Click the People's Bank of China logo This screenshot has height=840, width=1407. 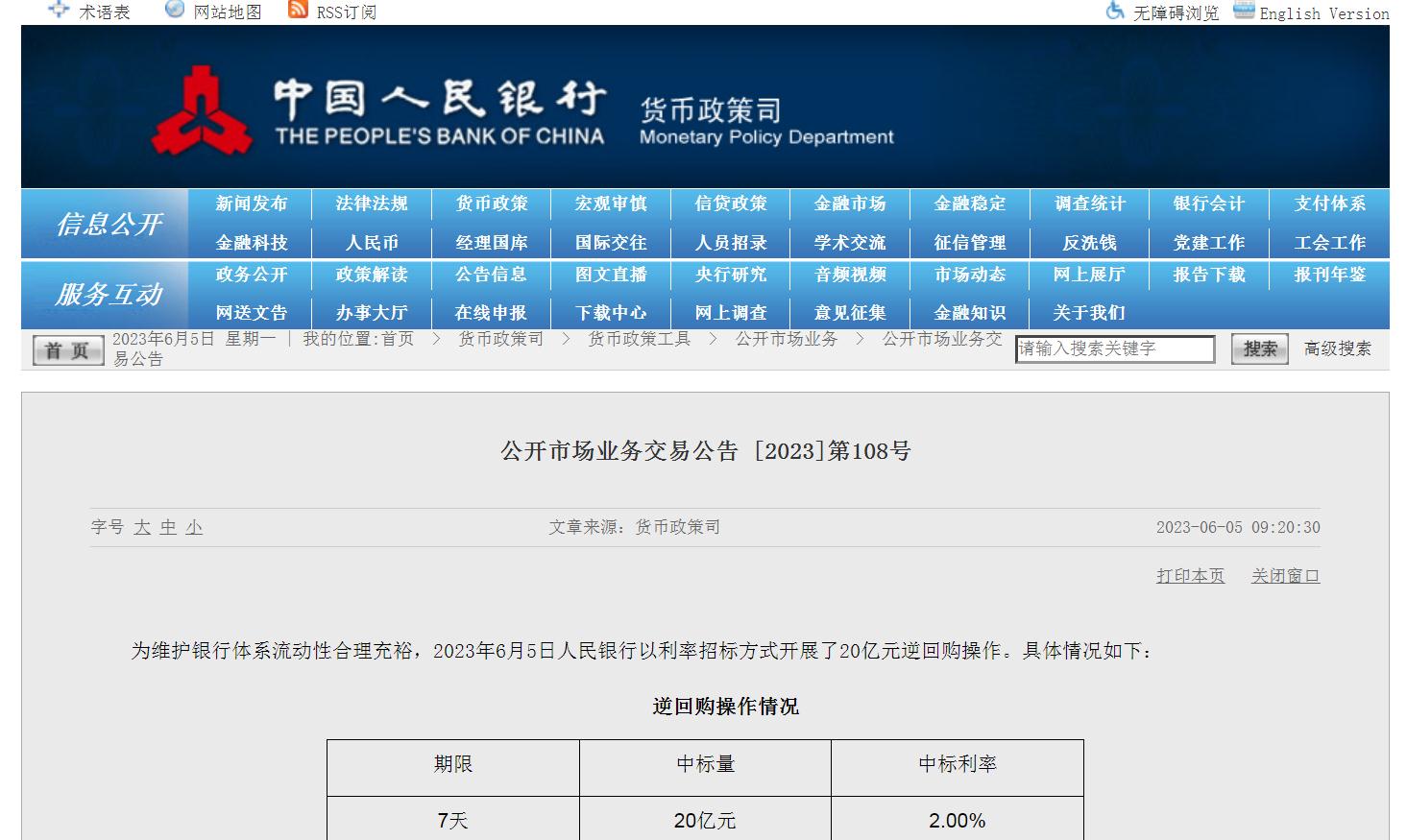(x=201, y=112)
